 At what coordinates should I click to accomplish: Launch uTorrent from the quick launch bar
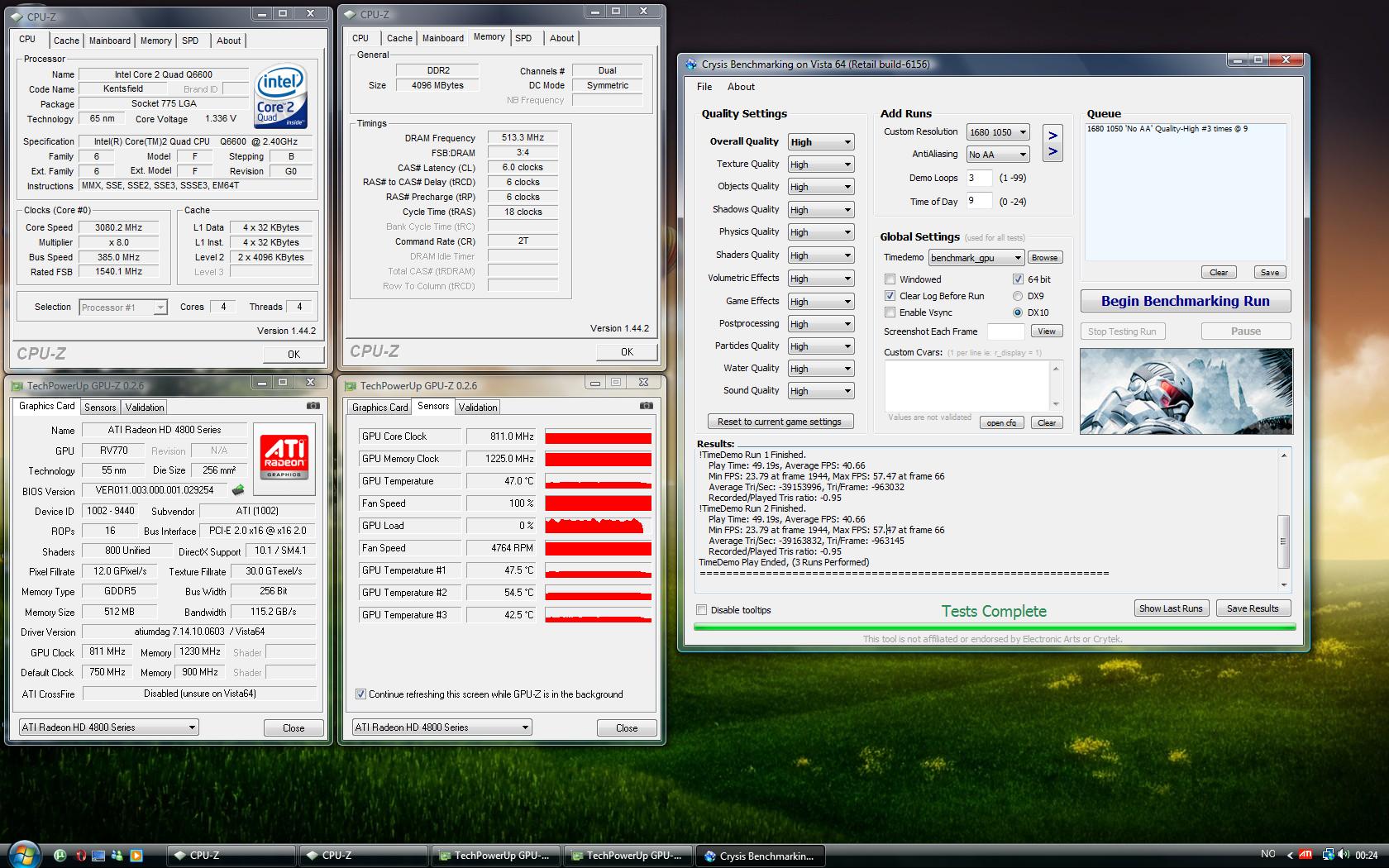[60, 856]
